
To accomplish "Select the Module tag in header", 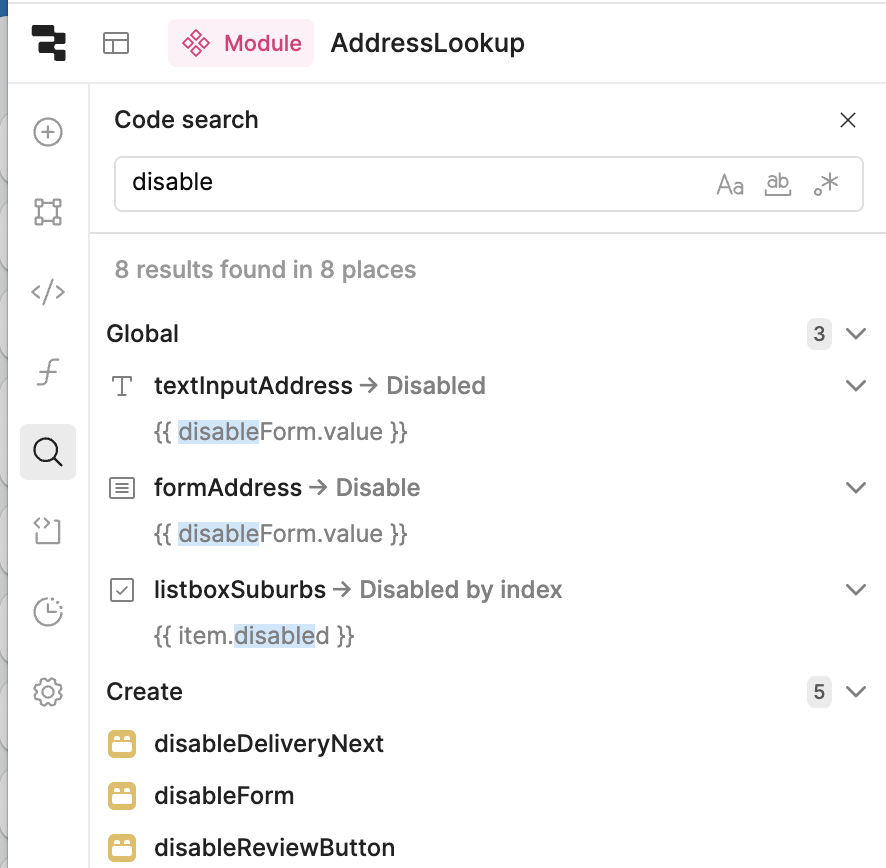I will 241,43.
